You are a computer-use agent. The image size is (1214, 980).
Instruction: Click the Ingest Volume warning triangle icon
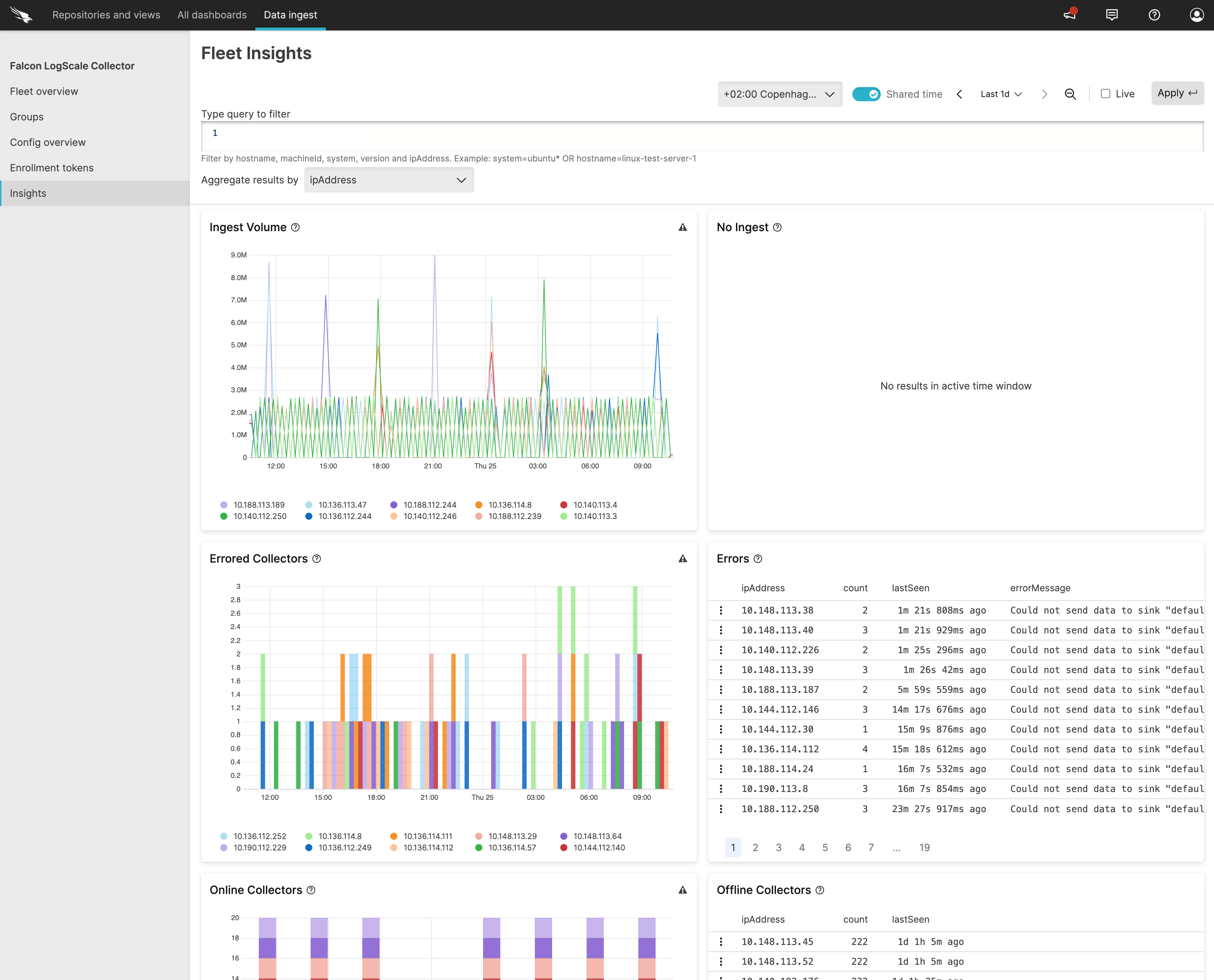(683, 228)
